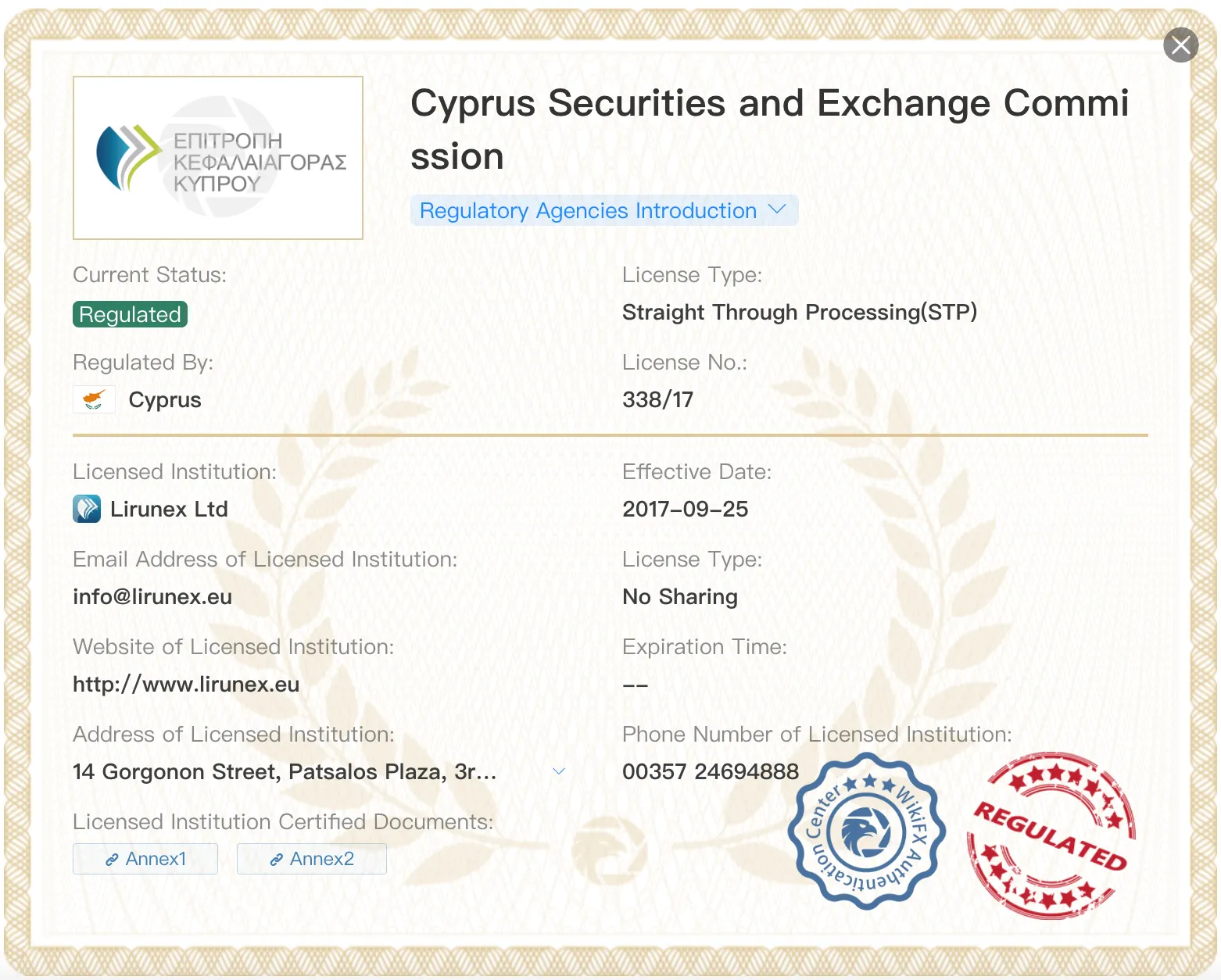Image resolution: width=1221 pixels, height=980 pixels.
Task: Click the license number 338/17
Action: (657, 400)
